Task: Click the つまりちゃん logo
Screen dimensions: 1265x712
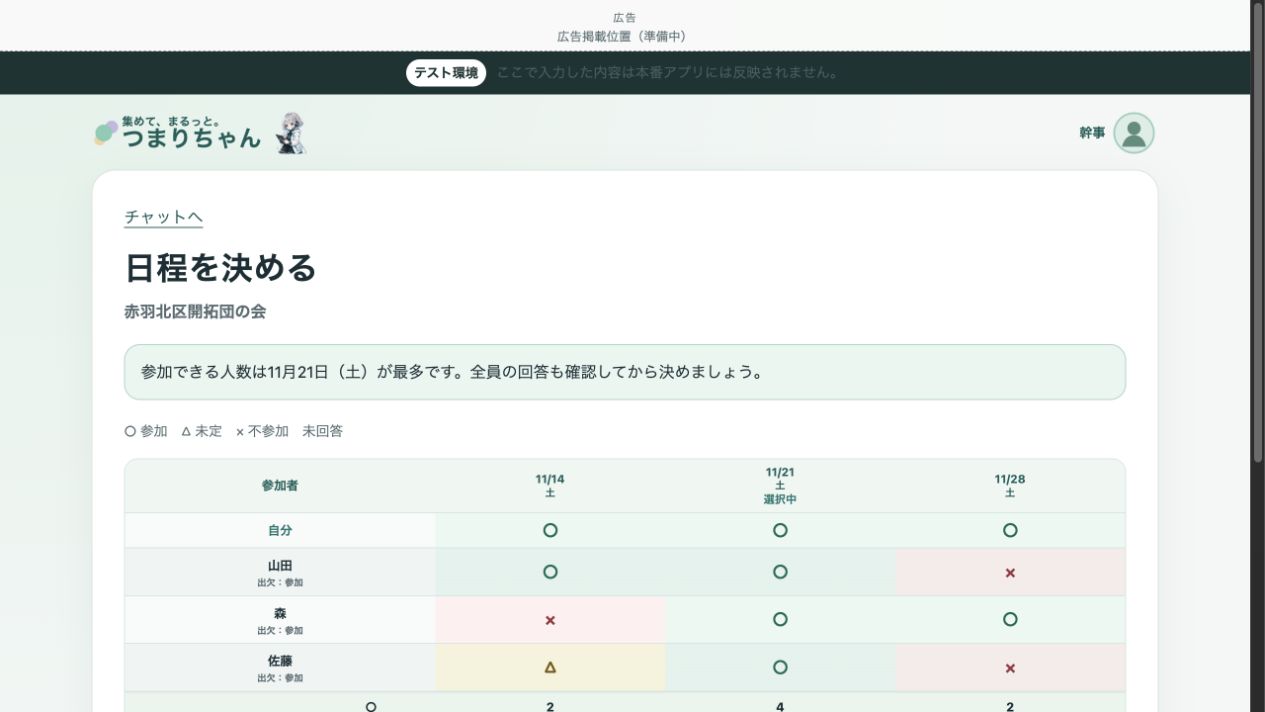Action: pos(177,133)
